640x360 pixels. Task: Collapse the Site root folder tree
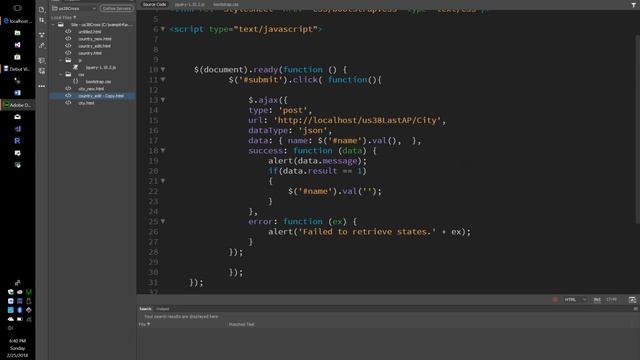[53, 24]
